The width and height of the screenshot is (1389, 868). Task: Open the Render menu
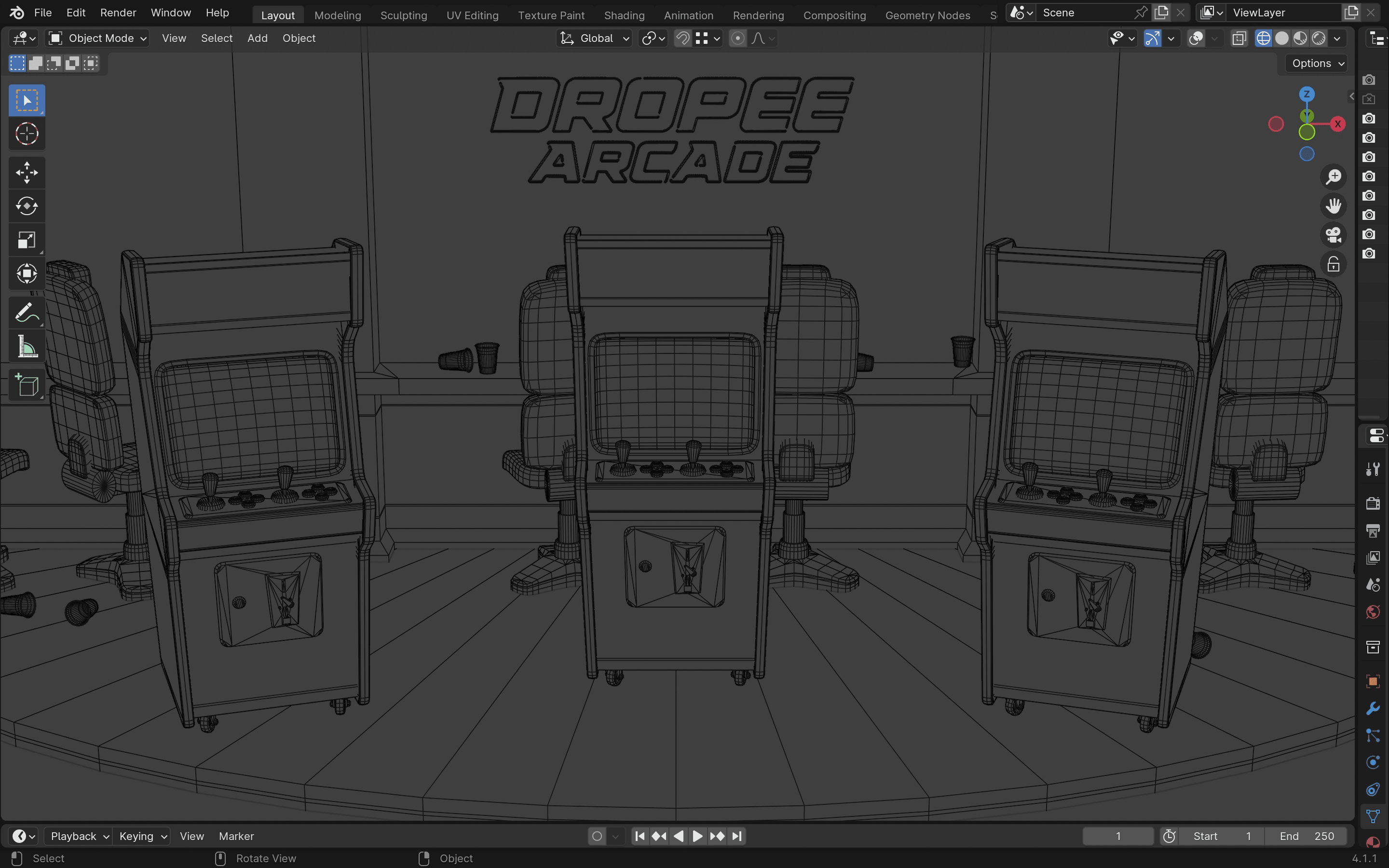118,13
